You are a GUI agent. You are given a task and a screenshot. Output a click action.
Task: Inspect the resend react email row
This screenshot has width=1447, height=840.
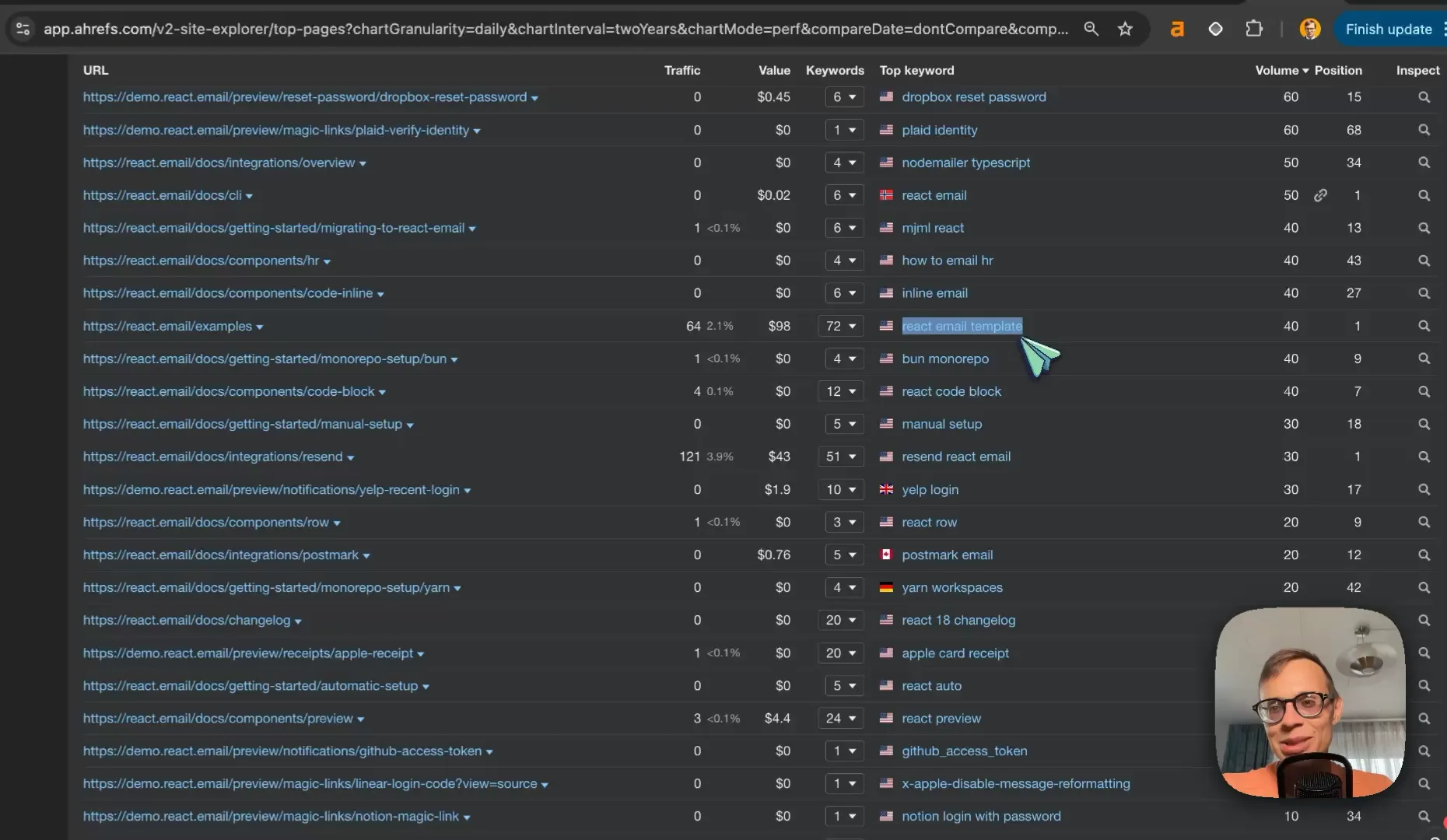[1424, 457]
